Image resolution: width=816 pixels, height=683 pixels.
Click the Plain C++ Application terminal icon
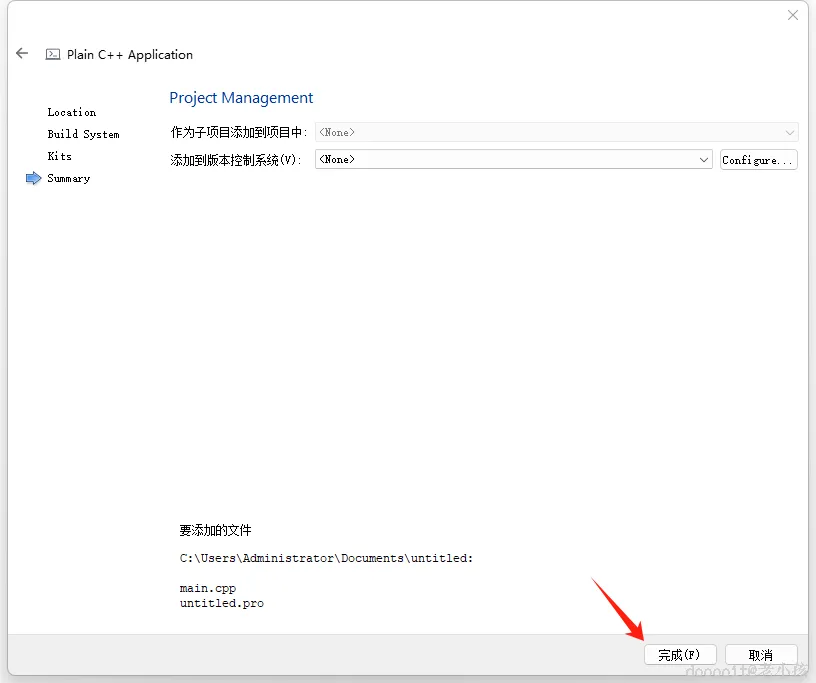point(53,54)
